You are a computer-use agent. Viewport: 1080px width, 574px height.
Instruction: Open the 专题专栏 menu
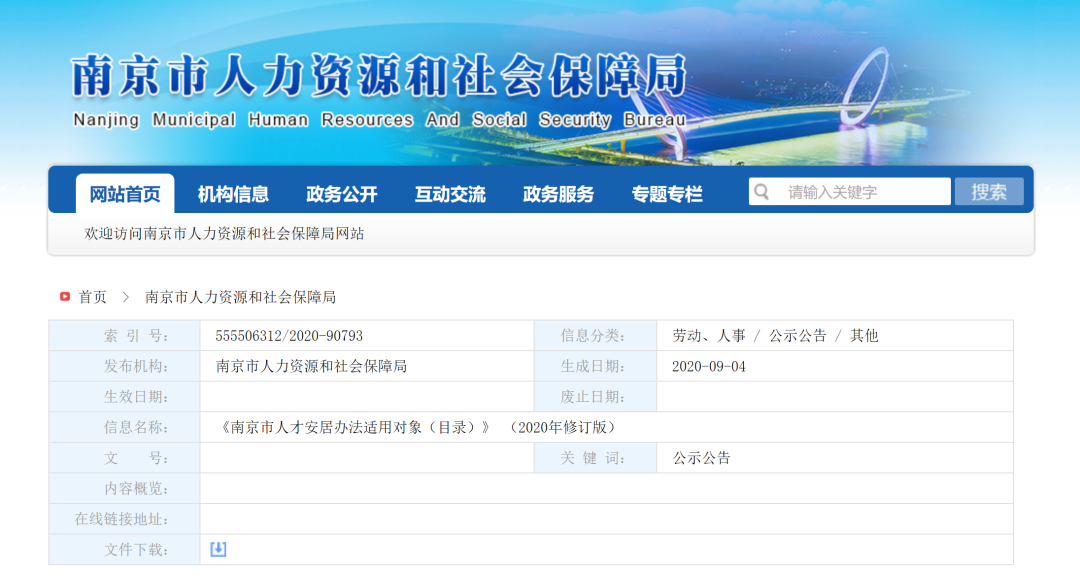[667, 194]
